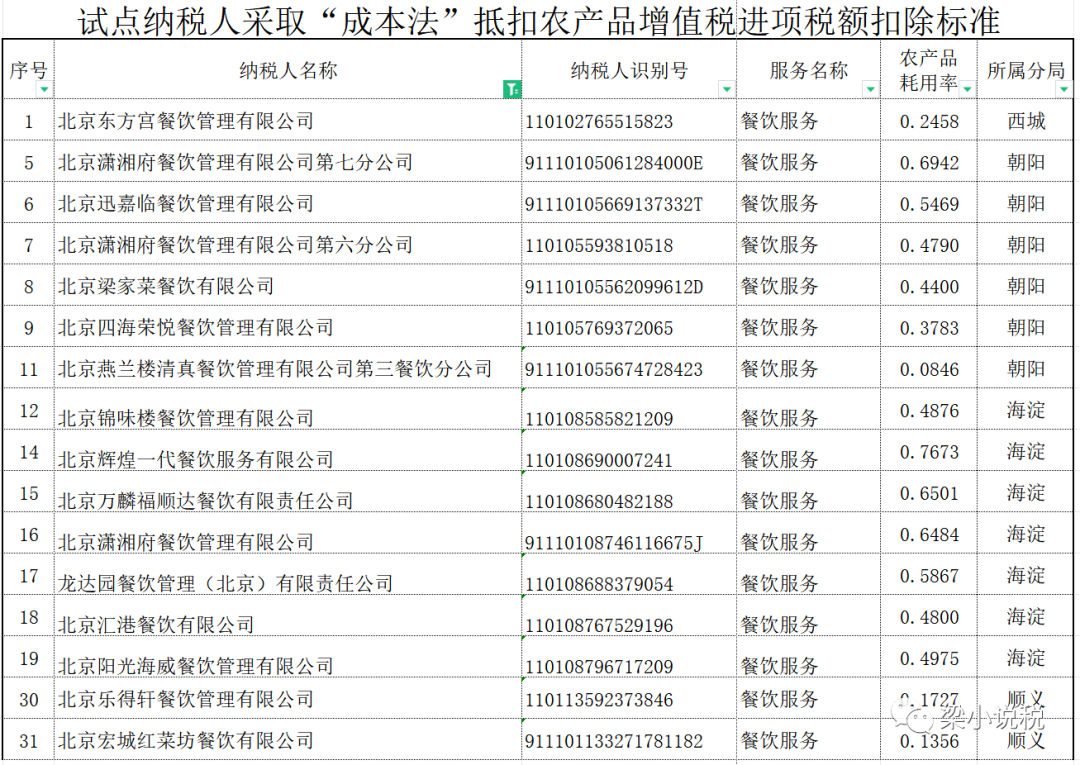1080x765 pixels.
Task: Select the 农产品耗用率 header cell
Action: (x=928, y=70)
